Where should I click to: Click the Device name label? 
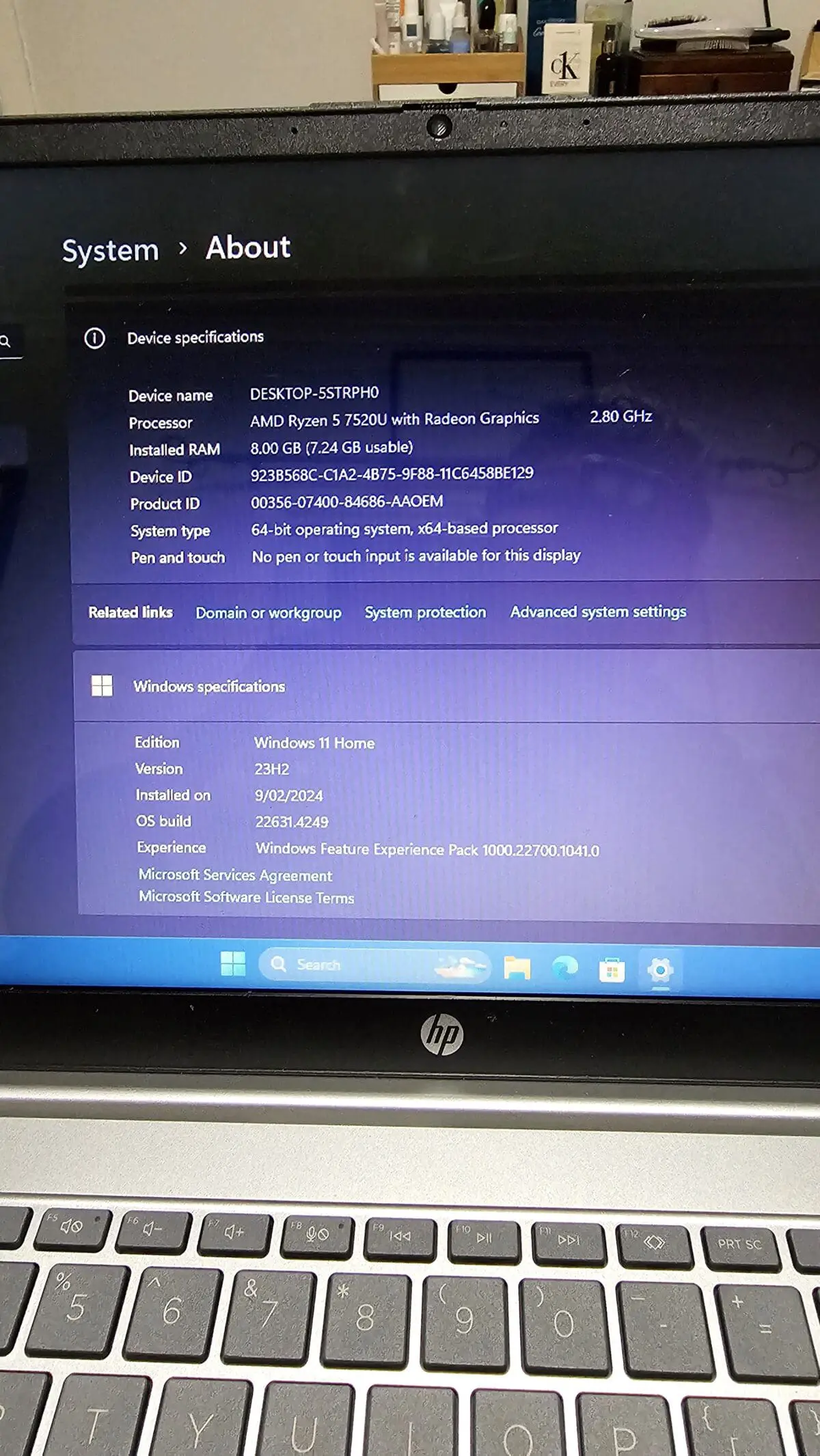[171, 396]
